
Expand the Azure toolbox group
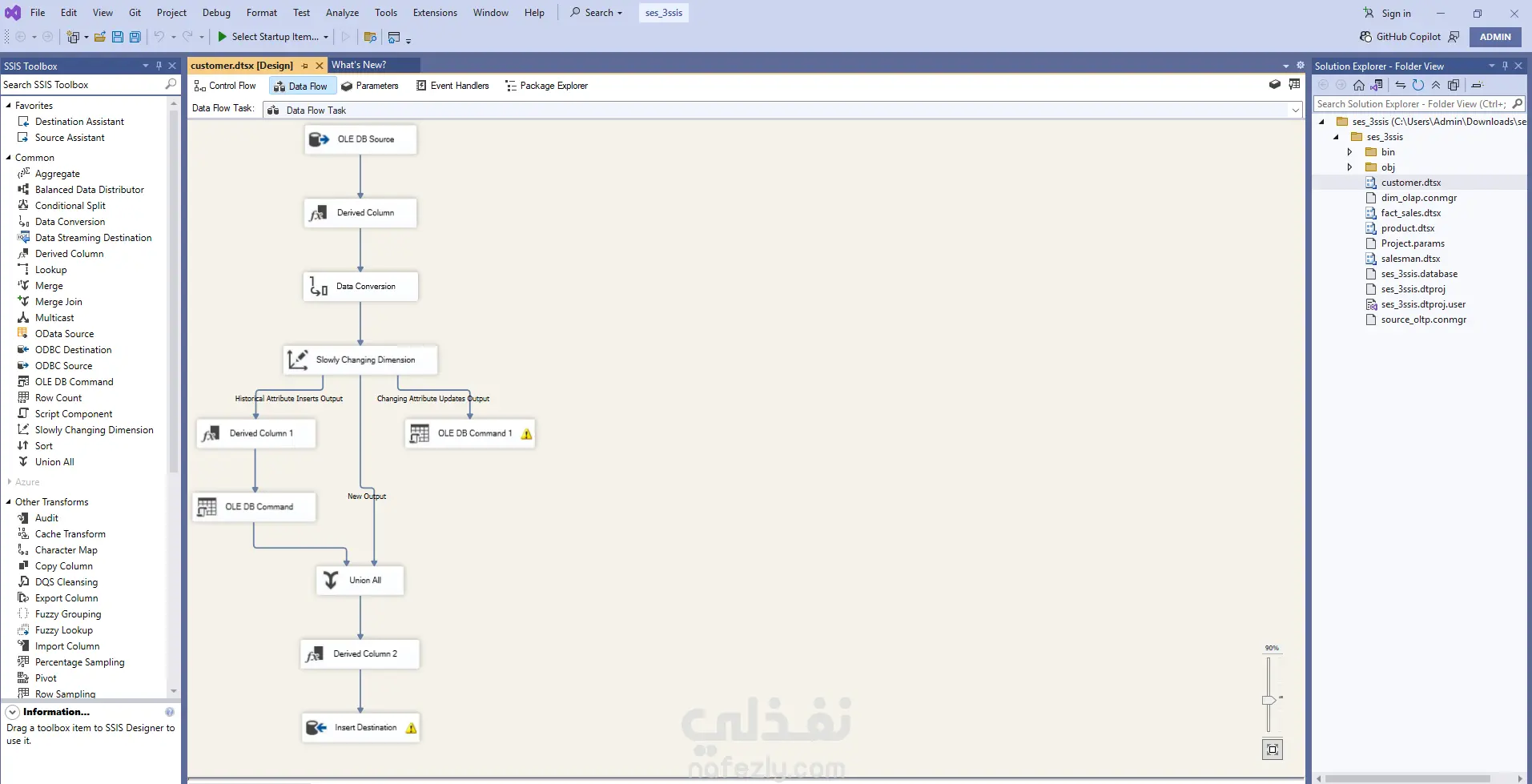(x=9, y=482)
